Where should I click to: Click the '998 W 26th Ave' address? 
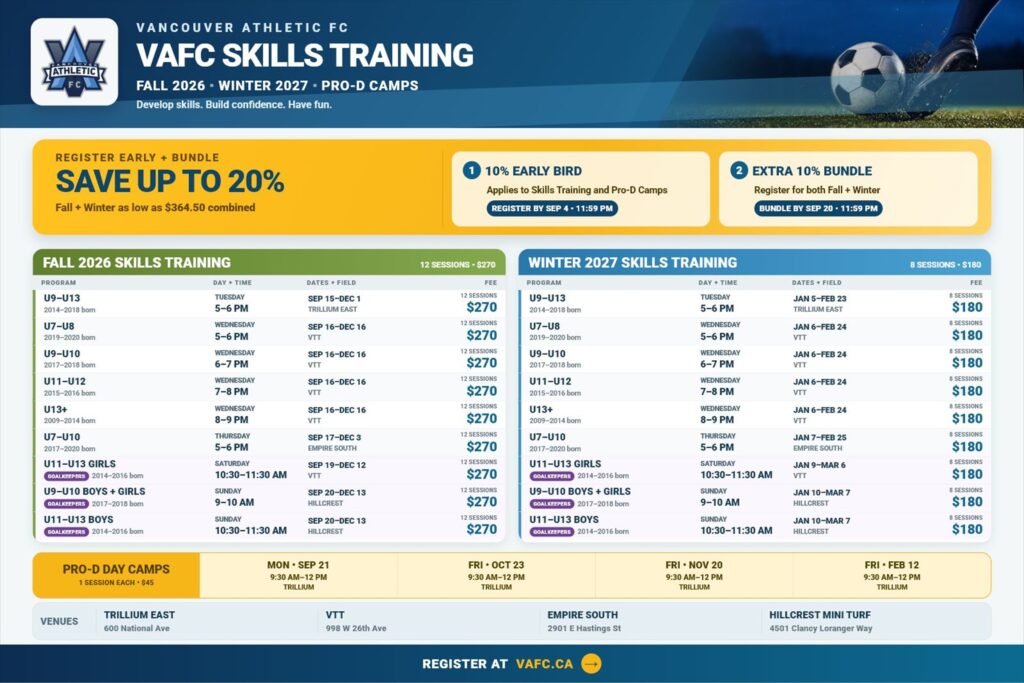[356, 628]
